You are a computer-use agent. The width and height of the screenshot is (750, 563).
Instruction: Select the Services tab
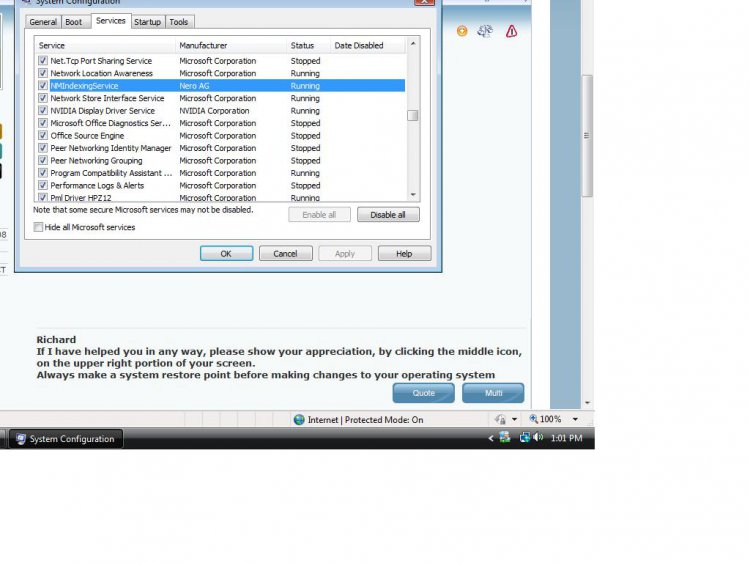pyautogui.click(x=110, y=21)
